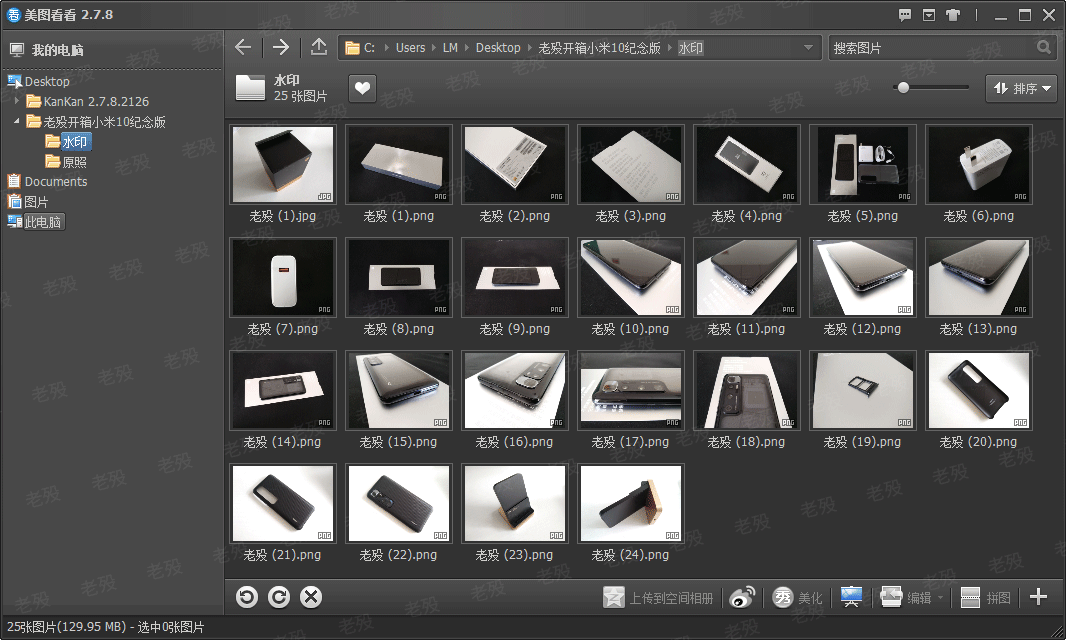Open the skin shirt icon
Viewport: 1066px width, 640px height.
(953, 15)
